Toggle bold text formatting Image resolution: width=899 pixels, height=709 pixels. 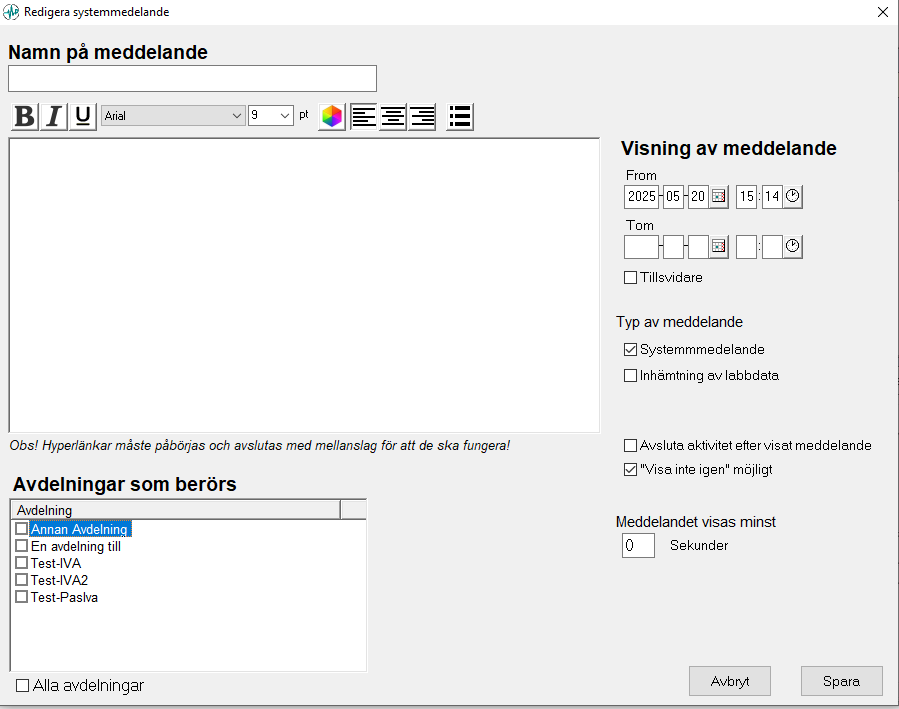[24, 117]
